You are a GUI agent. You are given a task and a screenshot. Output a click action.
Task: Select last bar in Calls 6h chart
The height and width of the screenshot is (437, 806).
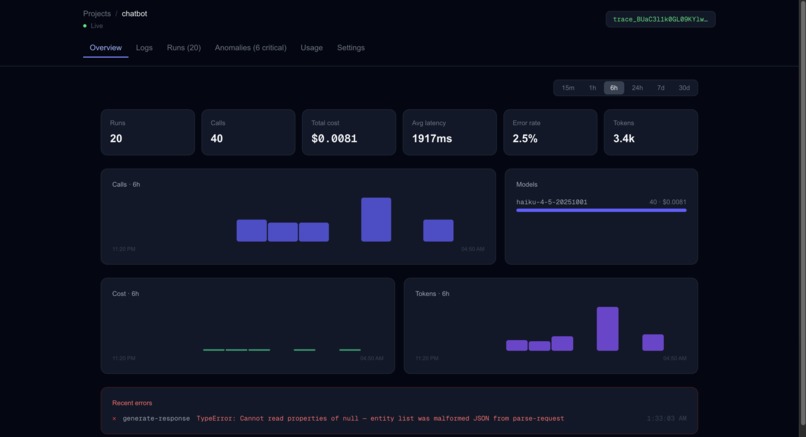pyautogui.click(x=438, y=231)
